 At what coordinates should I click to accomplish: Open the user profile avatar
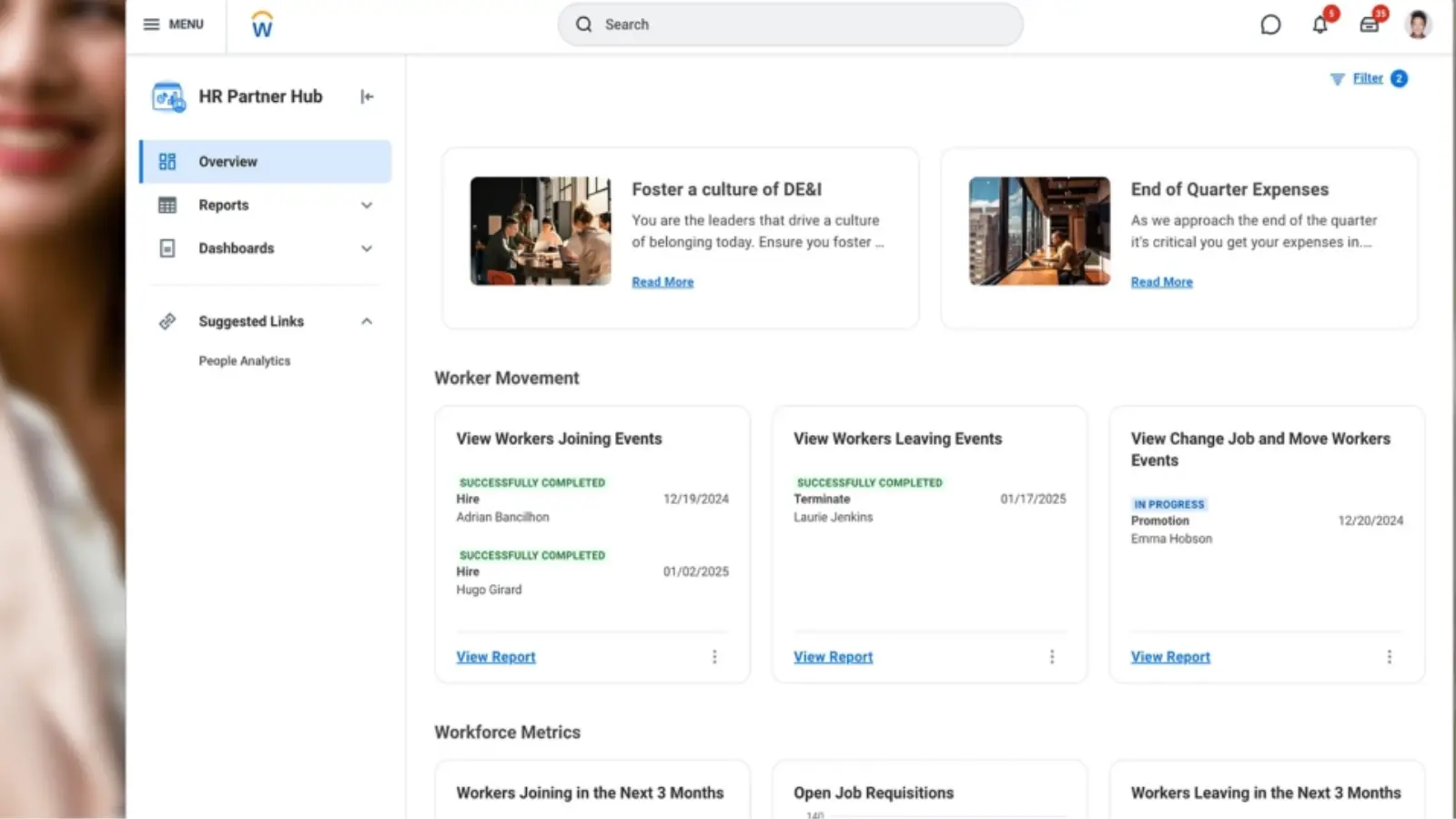(1418, 25)
